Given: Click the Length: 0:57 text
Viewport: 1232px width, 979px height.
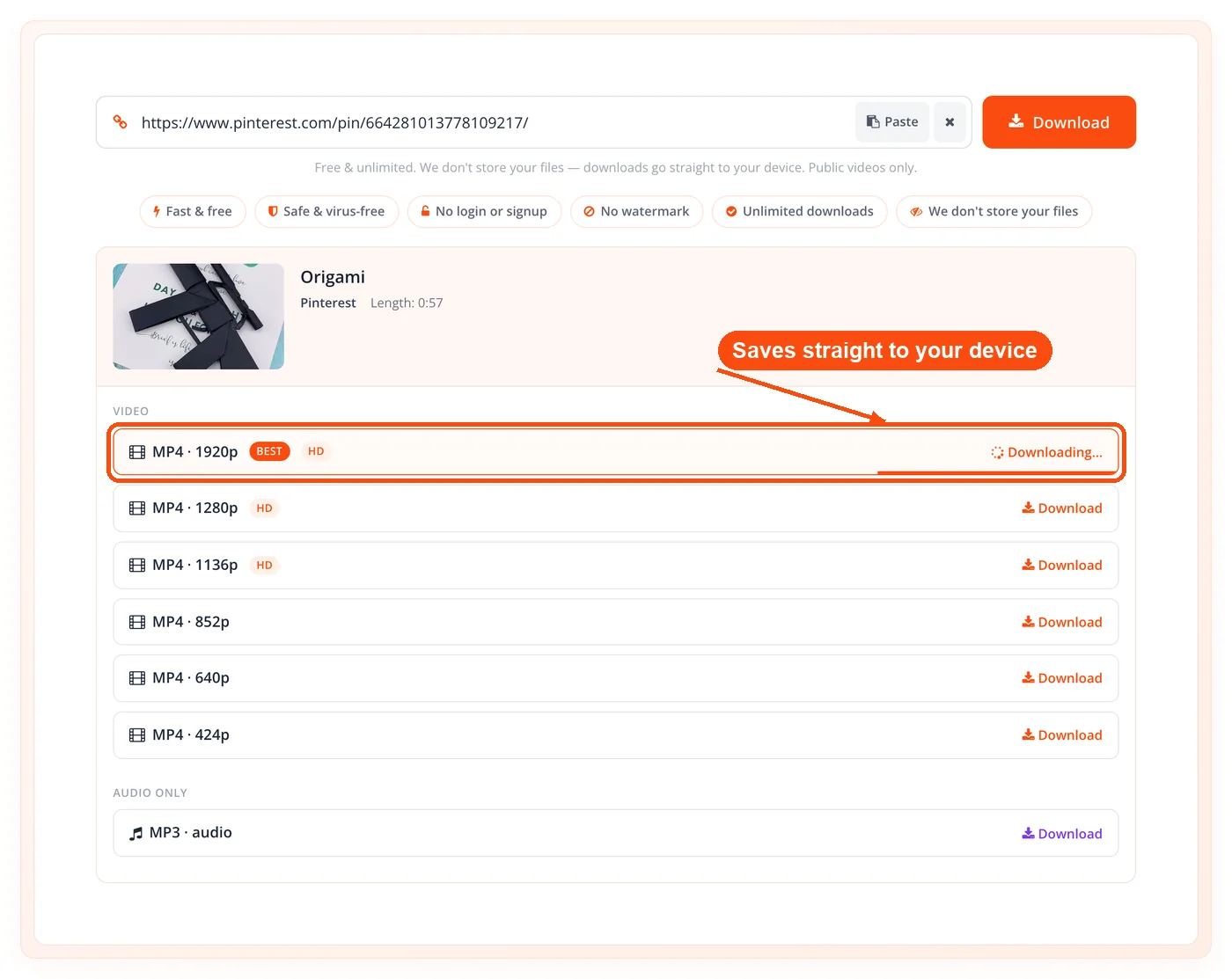Looking at the screenshot, I should [x=407, y=303].
